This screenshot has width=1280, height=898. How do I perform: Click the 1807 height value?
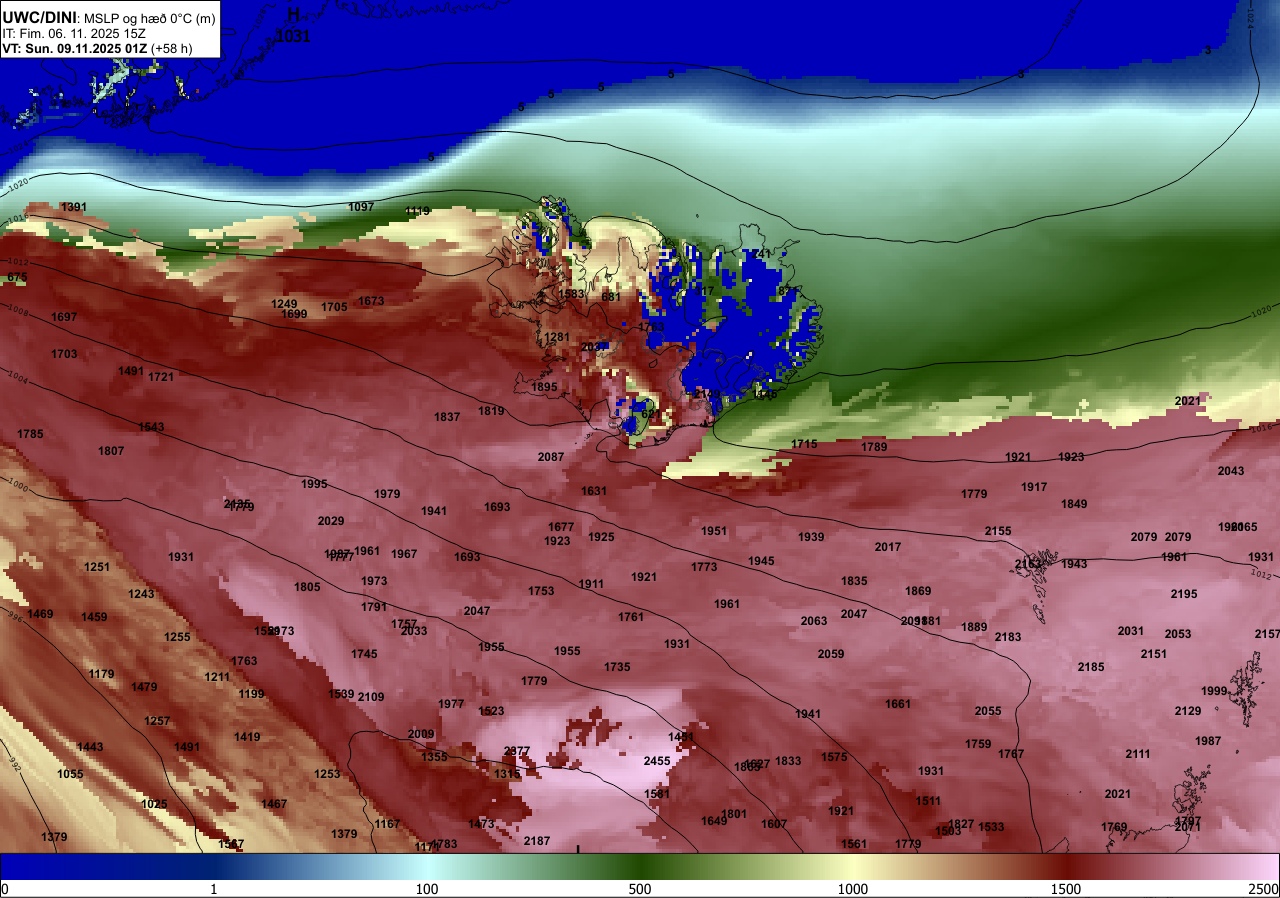(x=111, y=451)
